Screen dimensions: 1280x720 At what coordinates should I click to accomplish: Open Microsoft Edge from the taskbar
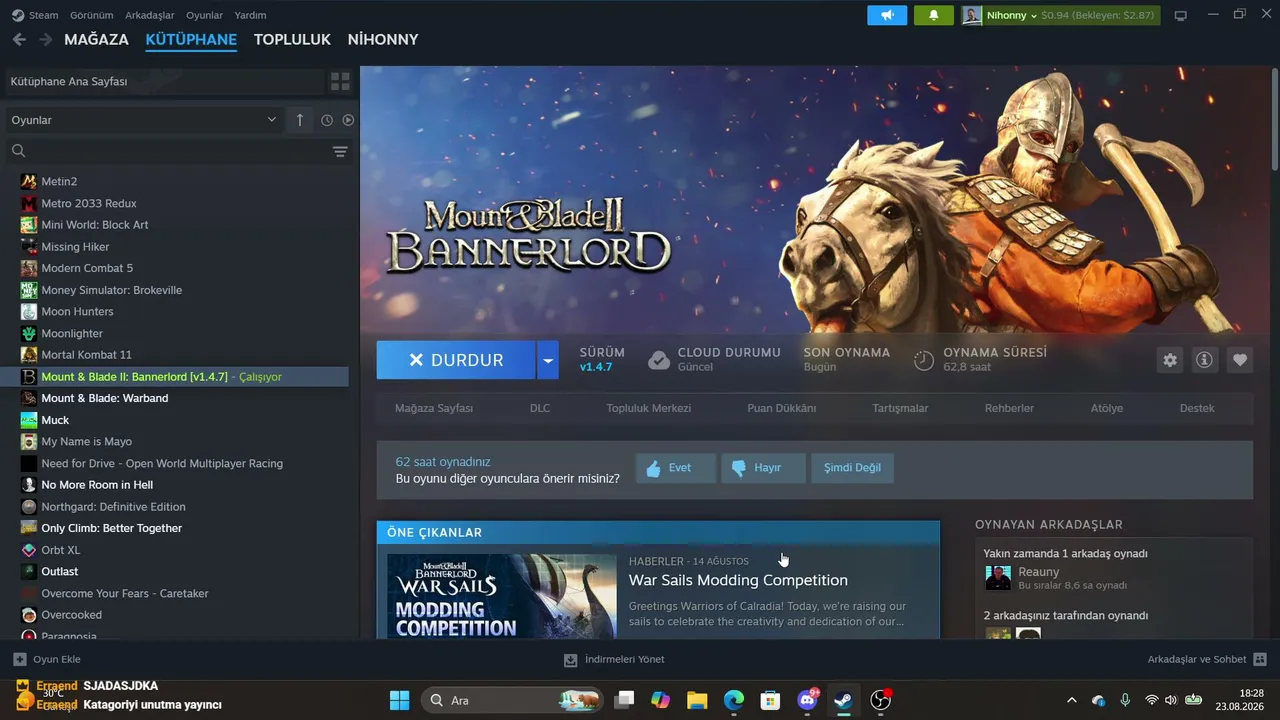click(x=734, y=700)
